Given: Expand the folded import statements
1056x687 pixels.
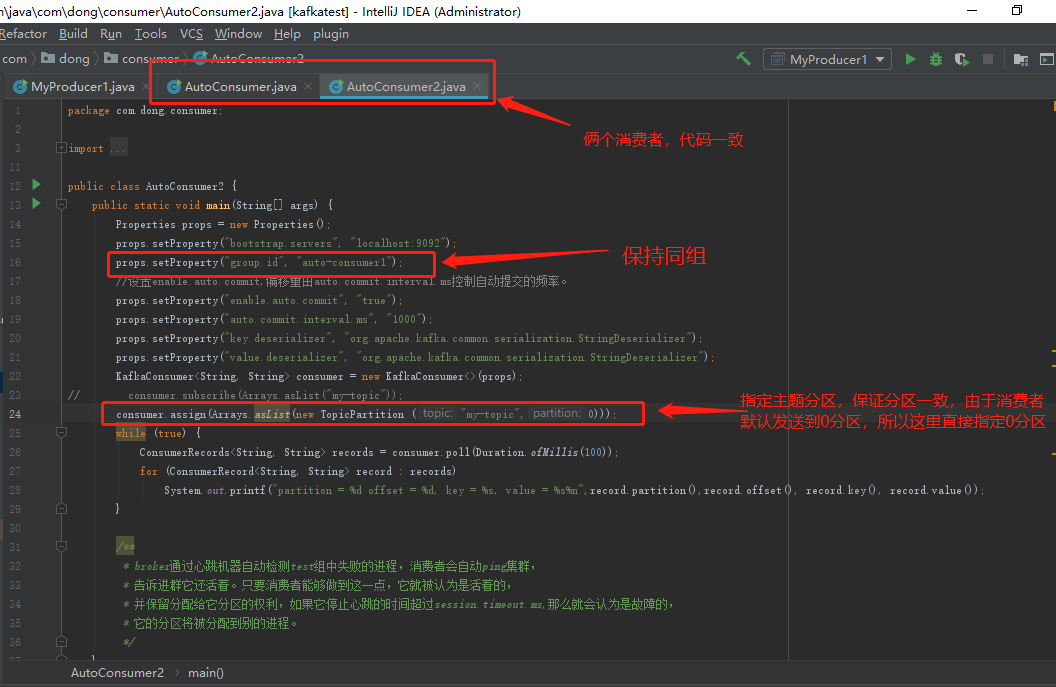Looking at the screenshot, I should (x=61, y=148).
